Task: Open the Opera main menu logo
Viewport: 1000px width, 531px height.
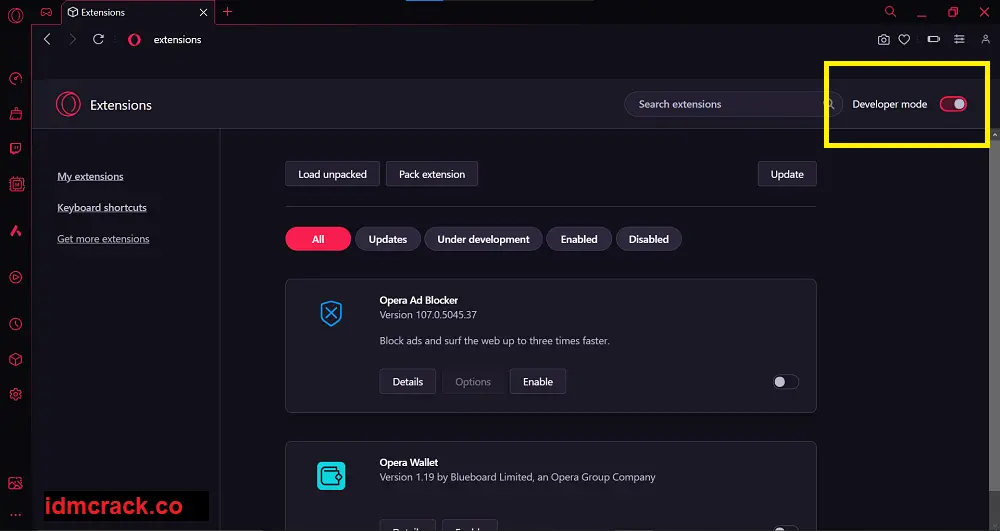Action: pos(15,15)
